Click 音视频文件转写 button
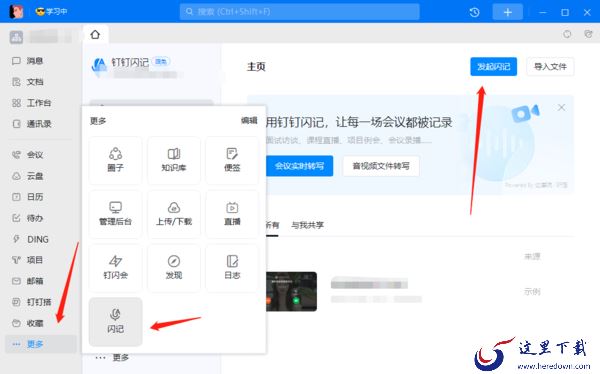The height and width of the screenshot is (374, 600). tap(381, 166)
